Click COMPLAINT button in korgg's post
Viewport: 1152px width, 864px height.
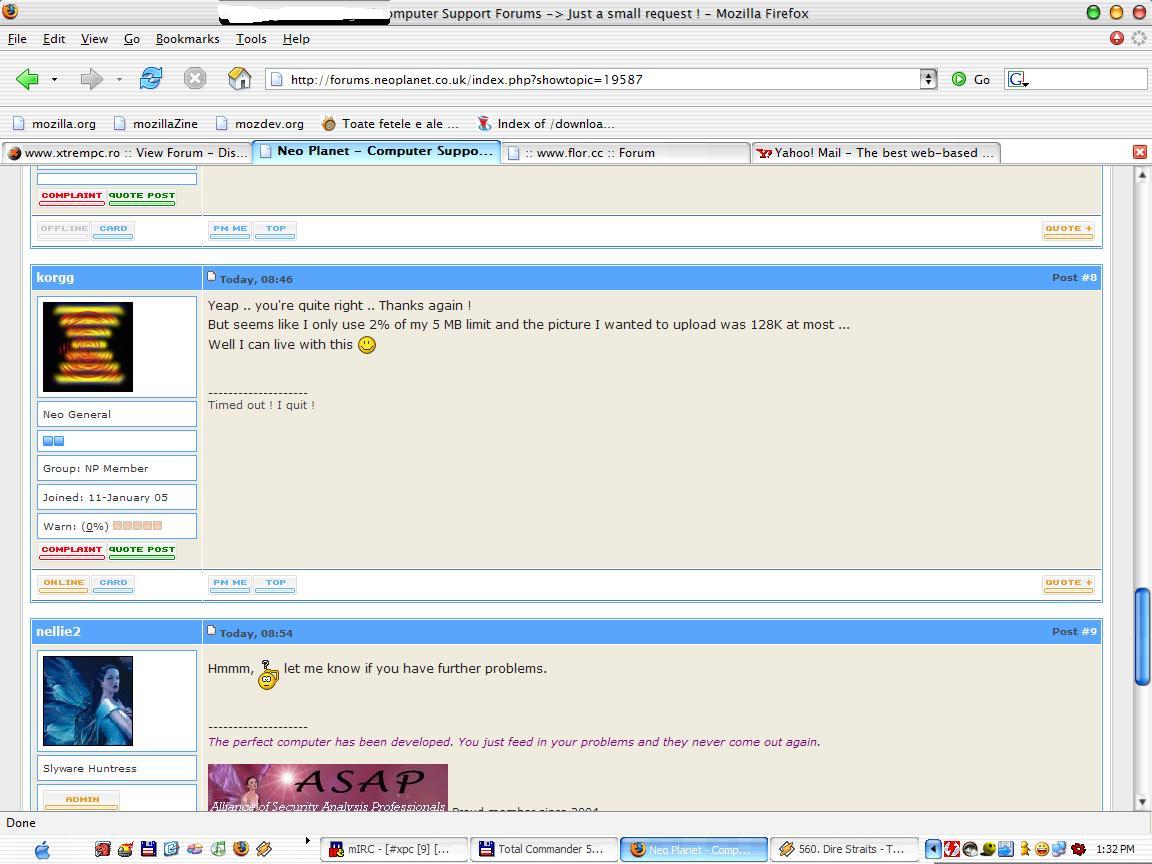pos(71,550)
